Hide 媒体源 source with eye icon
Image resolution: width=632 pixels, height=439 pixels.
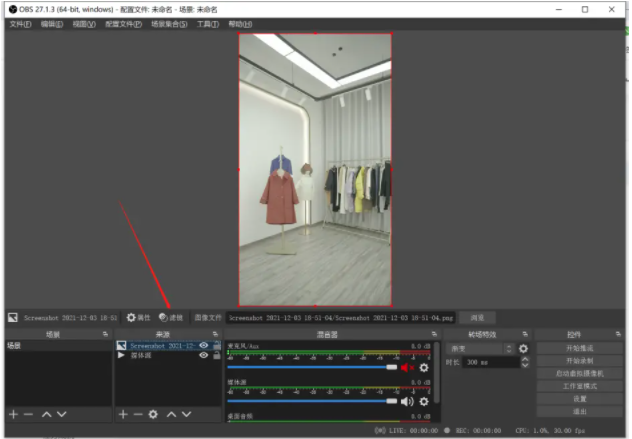click(x=204, y=355)
